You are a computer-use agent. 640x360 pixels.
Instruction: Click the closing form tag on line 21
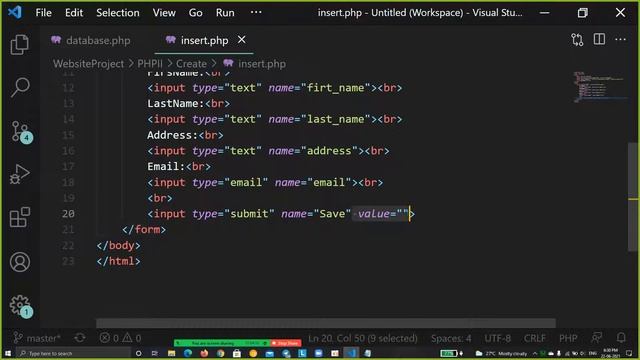click(144, 229)
